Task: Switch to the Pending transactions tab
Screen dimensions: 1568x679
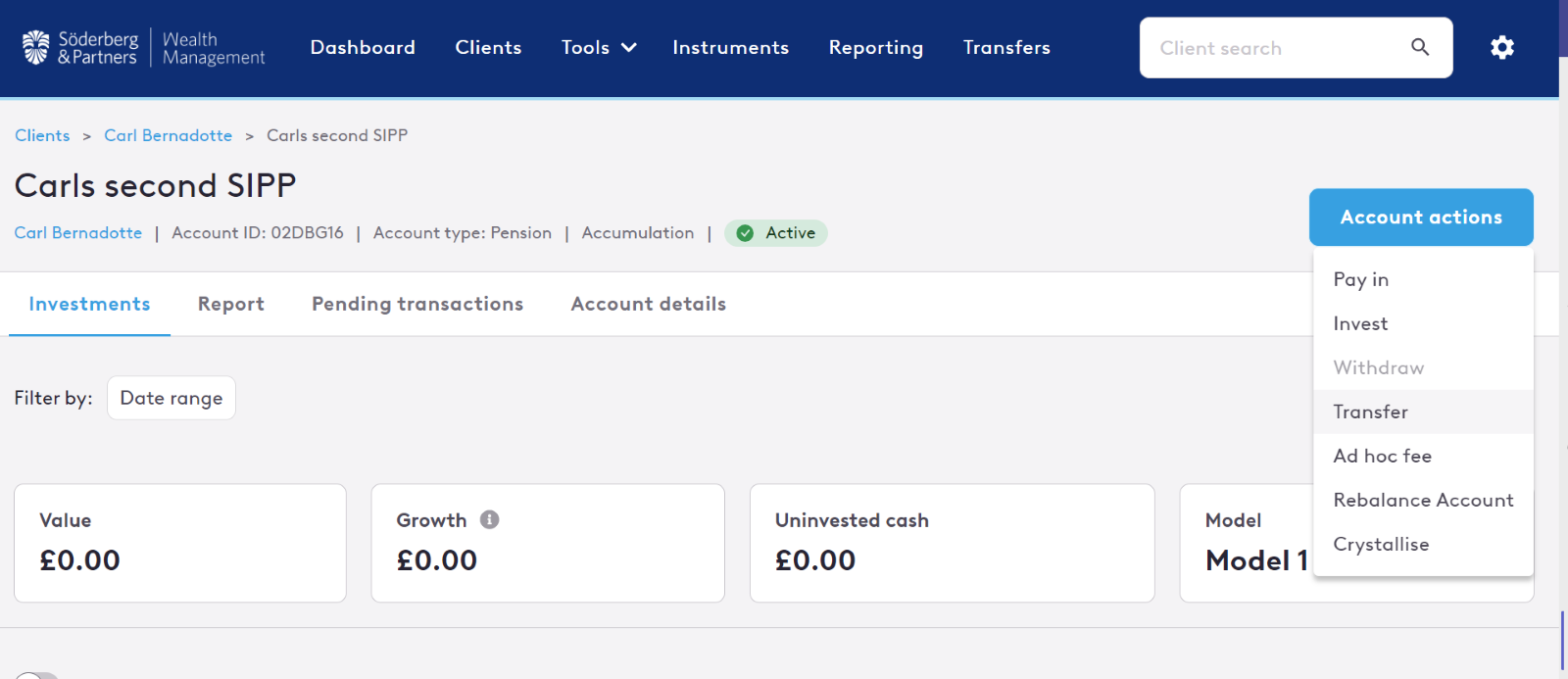Action: [x=417, y=304]
